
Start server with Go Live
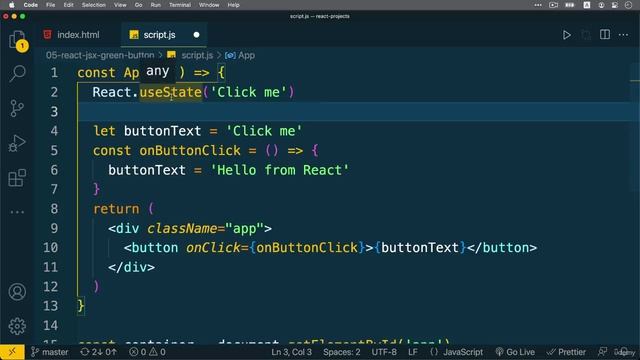[515, 352]
